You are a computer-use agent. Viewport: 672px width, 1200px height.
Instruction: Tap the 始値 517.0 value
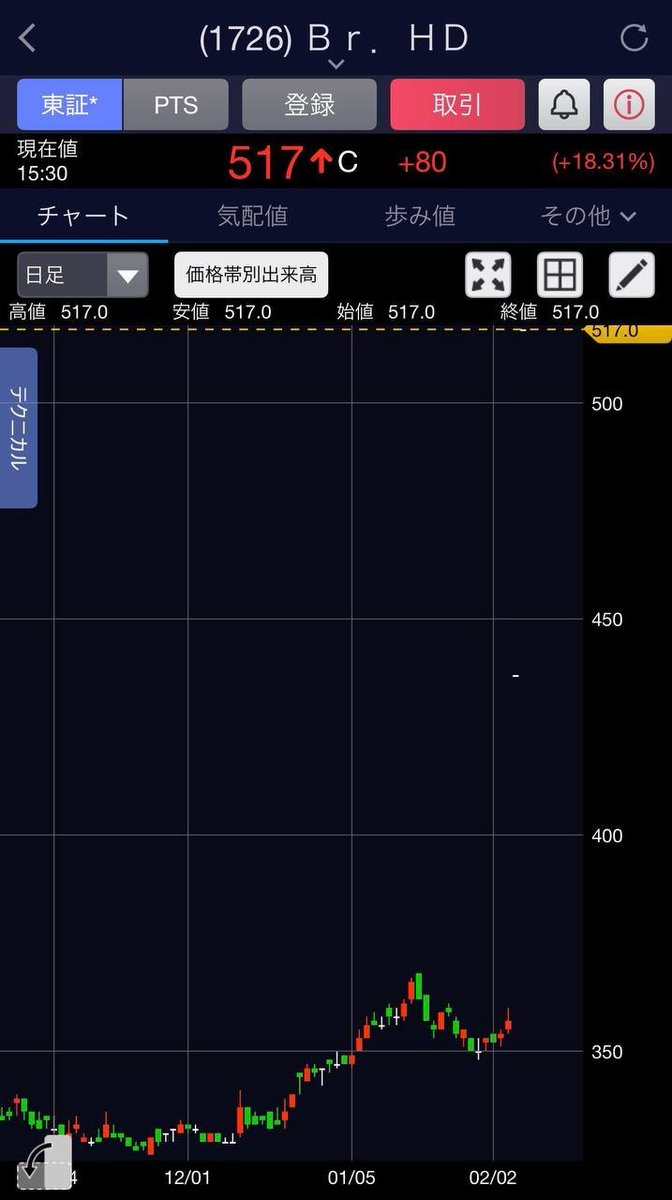(x=385, y=312)
